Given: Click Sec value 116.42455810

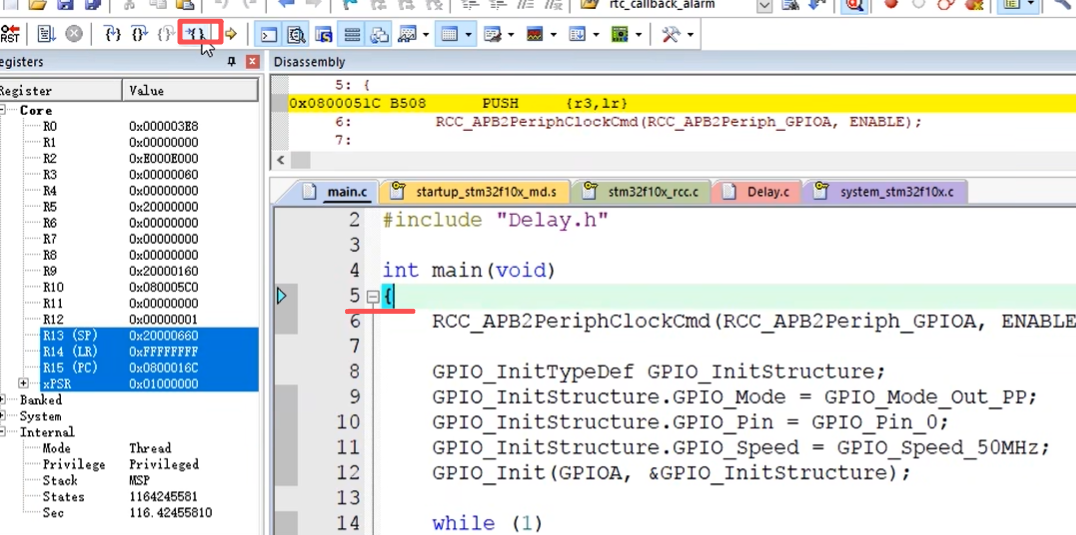Looking at the screenshot, I should pyautogui.click(x=170, y=512).
